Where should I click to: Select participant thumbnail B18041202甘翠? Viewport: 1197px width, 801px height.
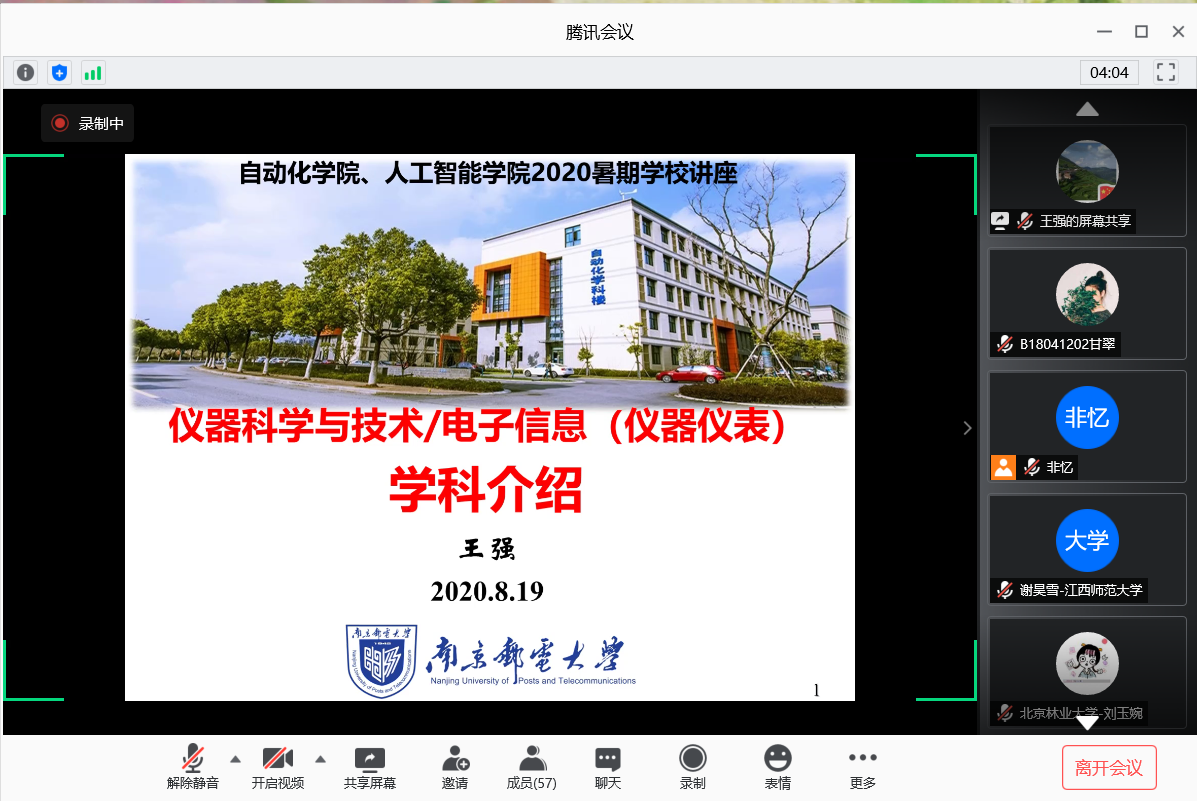[x=1087, y=304]
